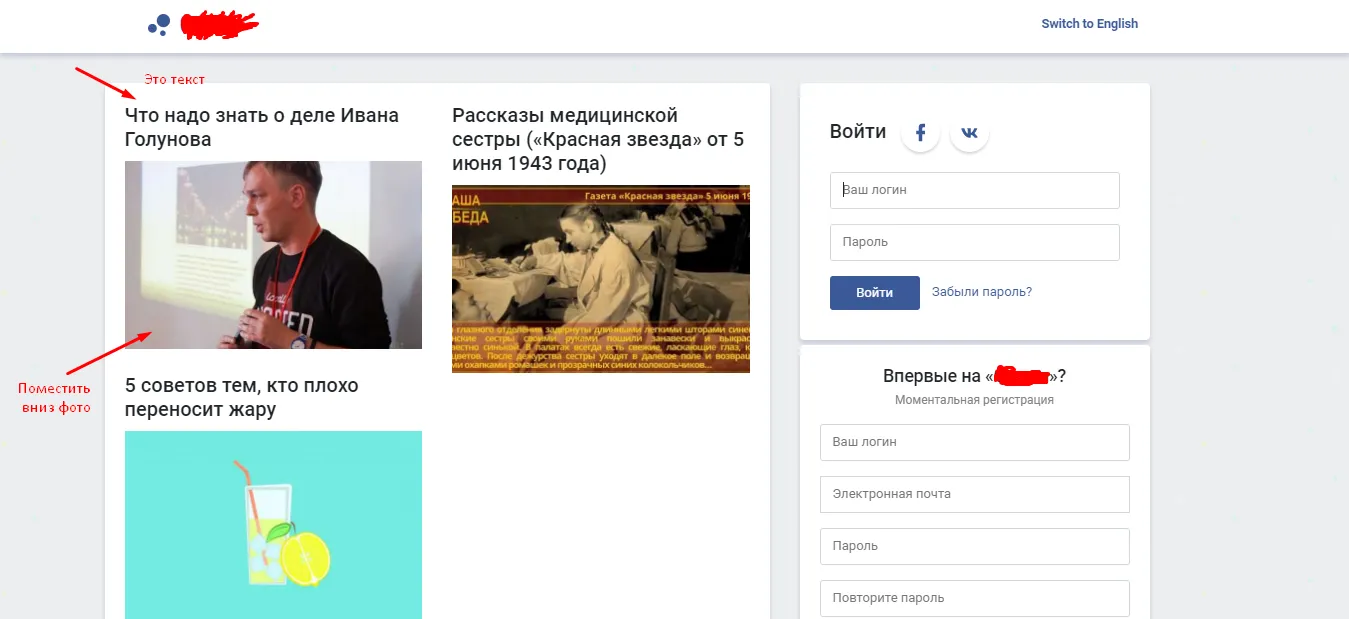Click the VK login icon

[970, 133]
